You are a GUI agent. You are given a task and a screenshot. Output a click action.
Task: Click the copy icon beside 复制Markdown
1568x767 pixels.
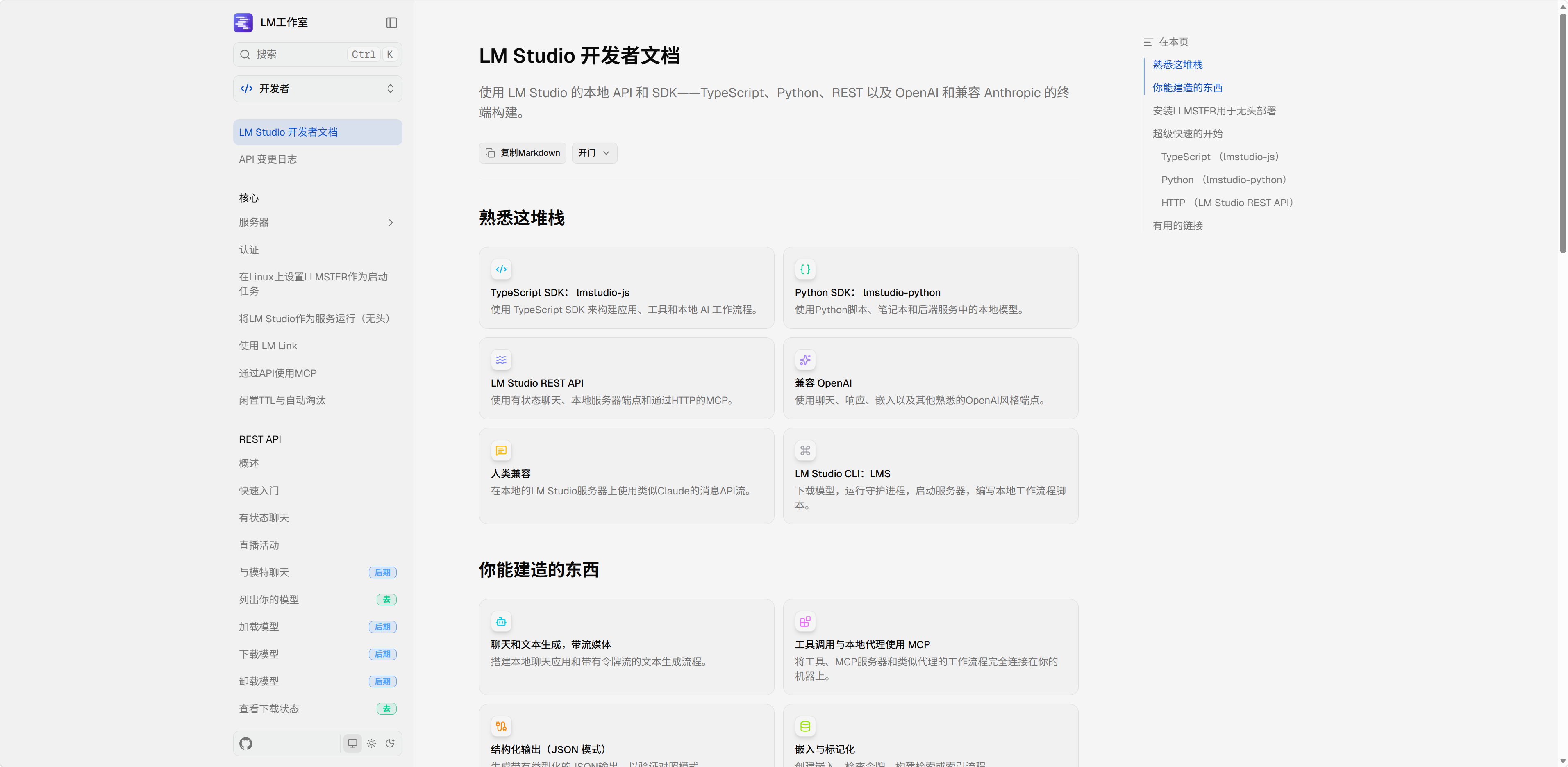pyautogui.click(x=490, y=153)
